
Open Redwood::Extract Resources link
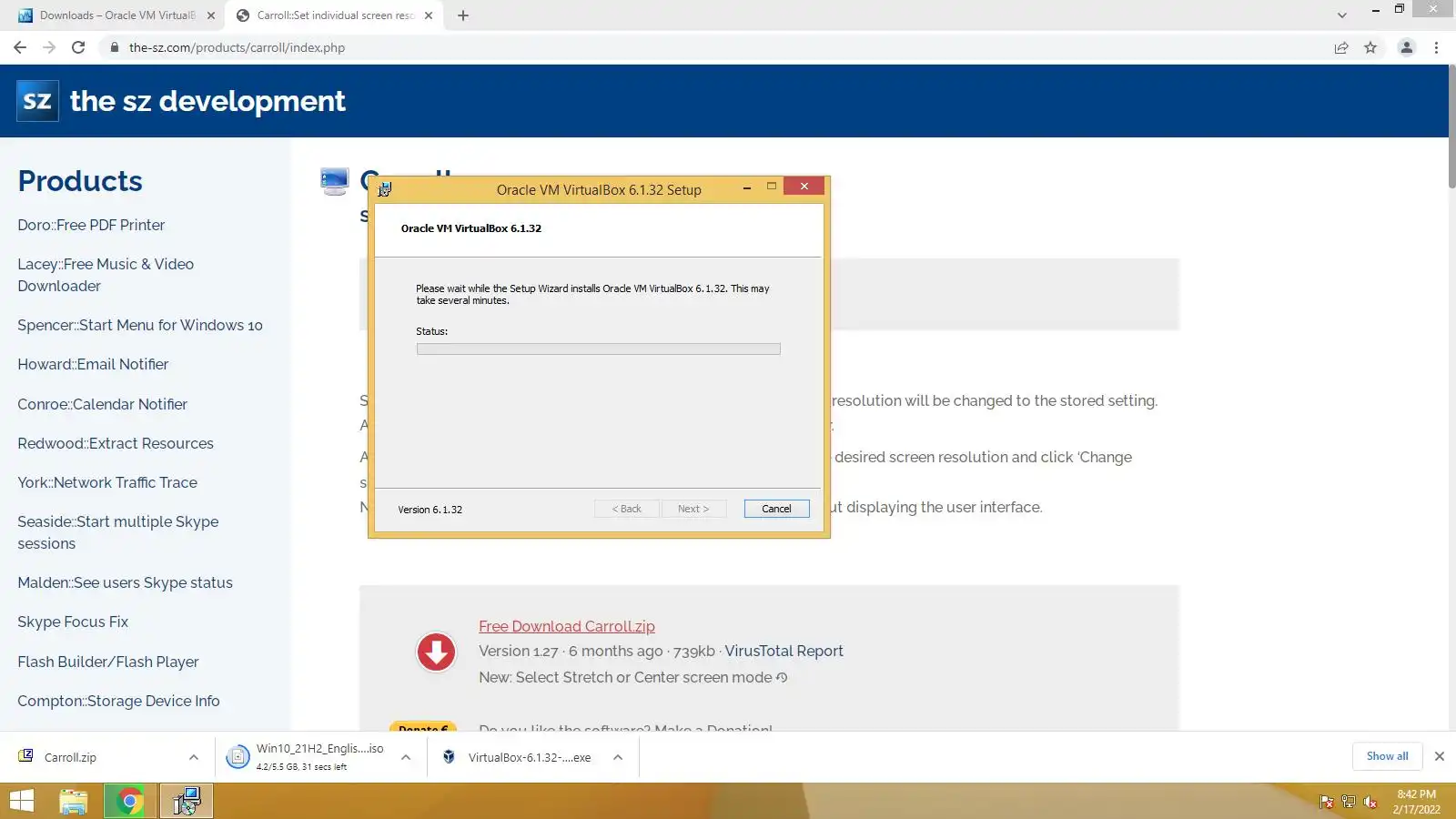pos(116,443)
